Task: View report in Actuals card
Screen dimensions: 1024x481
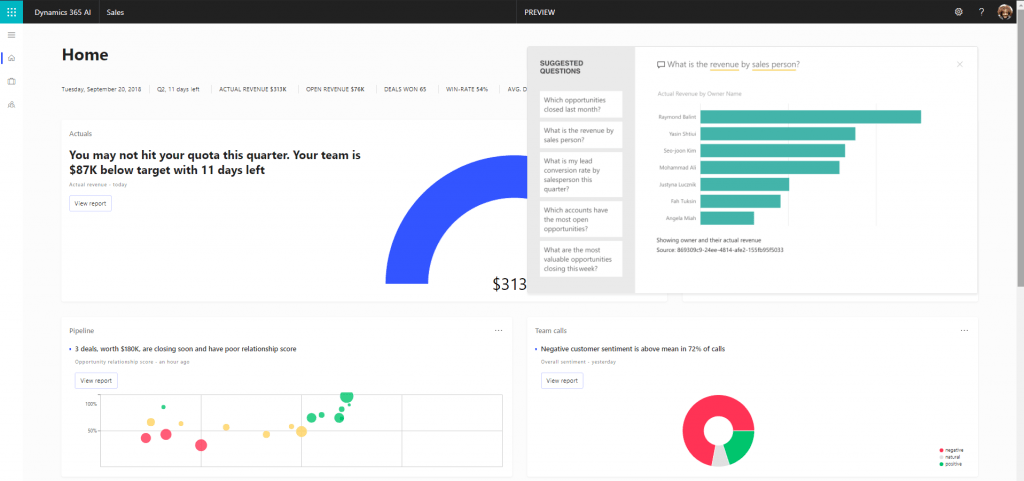Action: (x=91, y=204)
